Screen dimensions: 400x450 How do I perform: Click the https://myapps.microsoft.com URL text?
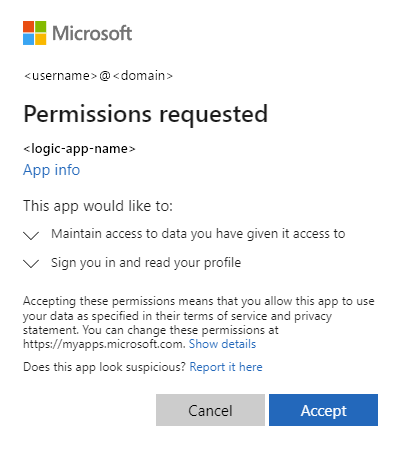104,344
